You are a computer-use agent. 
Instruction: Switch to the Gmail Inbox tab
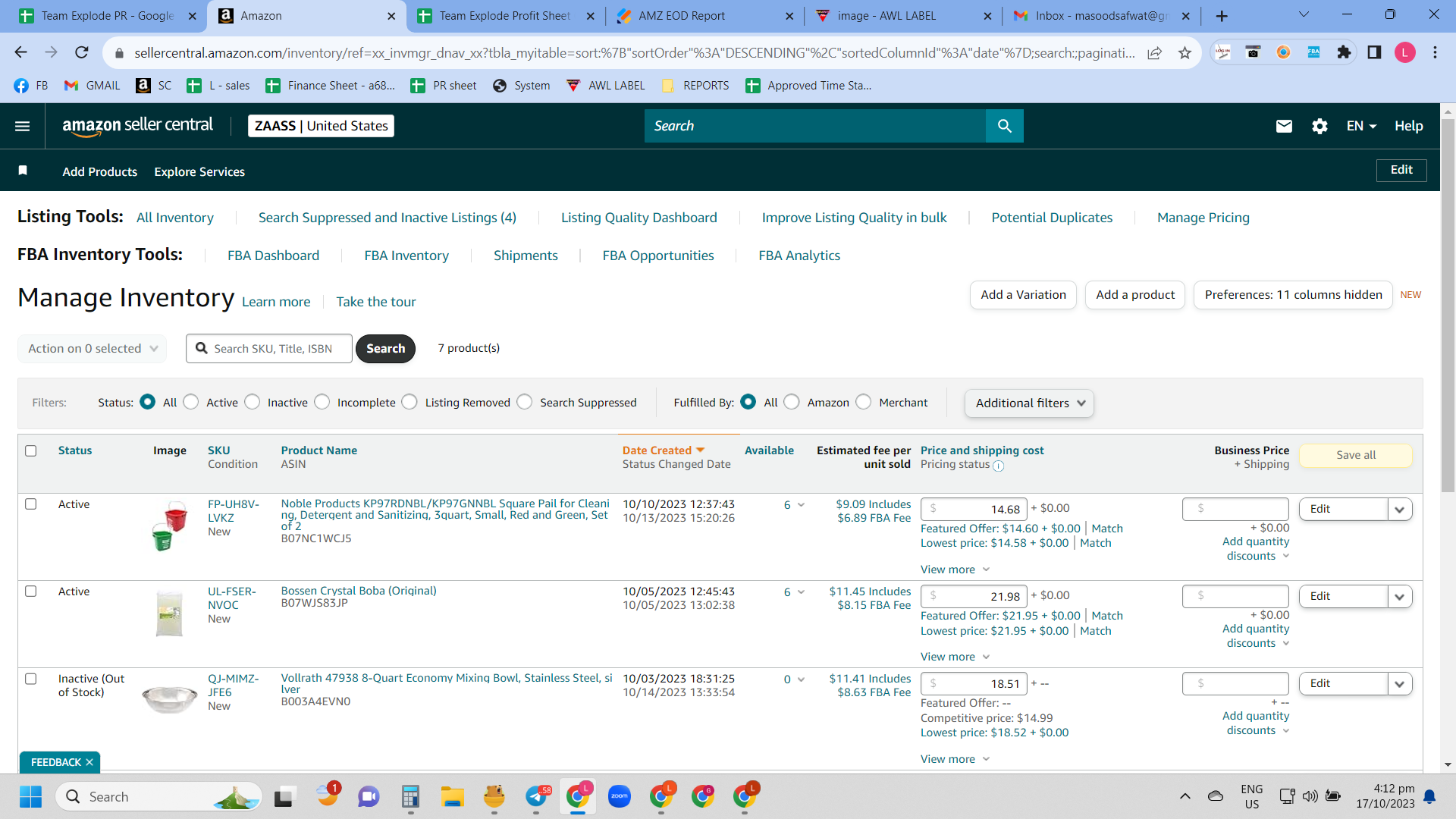pos(1103,16)
